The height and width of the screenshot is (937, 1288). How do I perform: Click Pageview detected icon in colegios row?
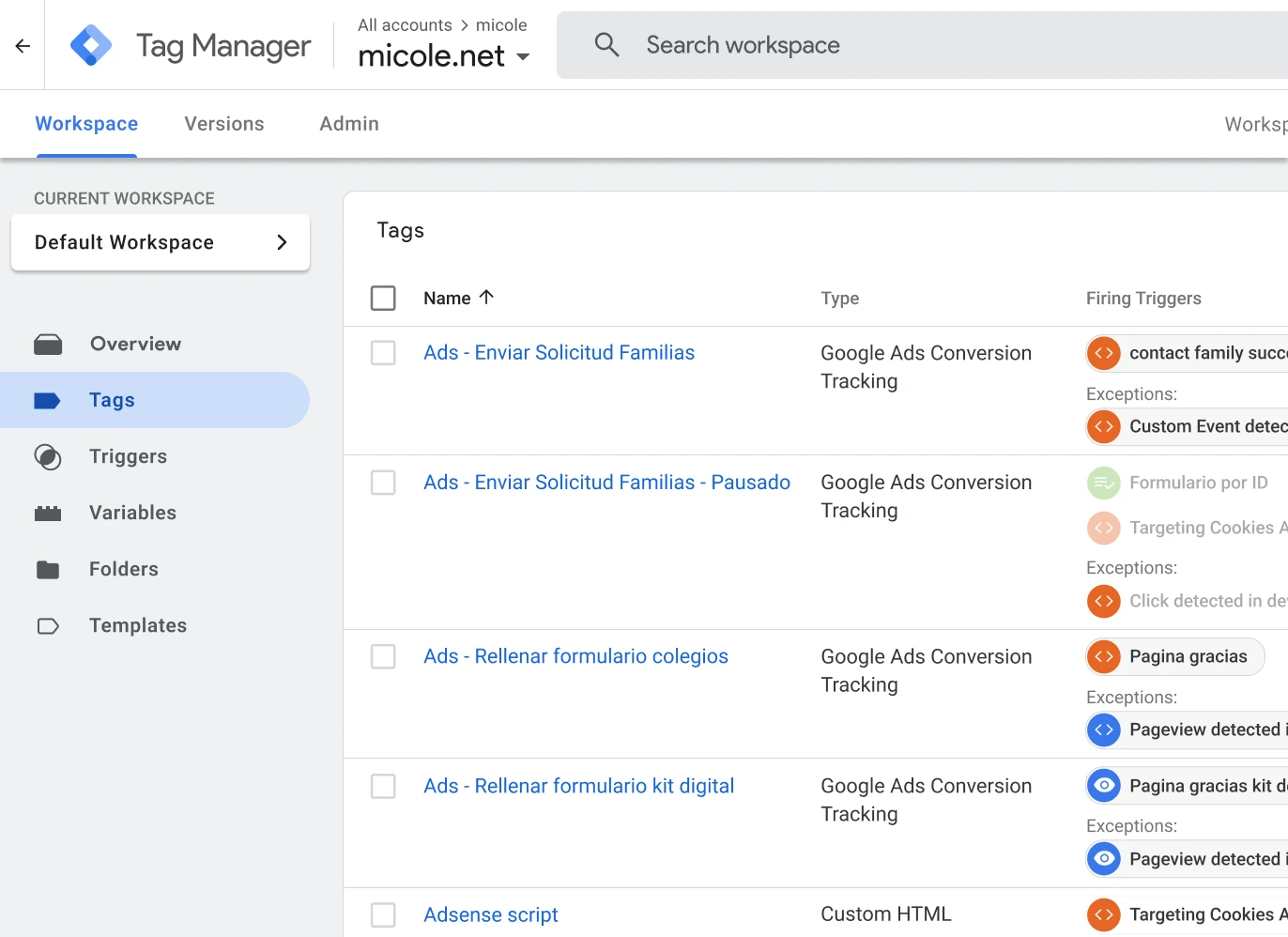(1104, 730)
